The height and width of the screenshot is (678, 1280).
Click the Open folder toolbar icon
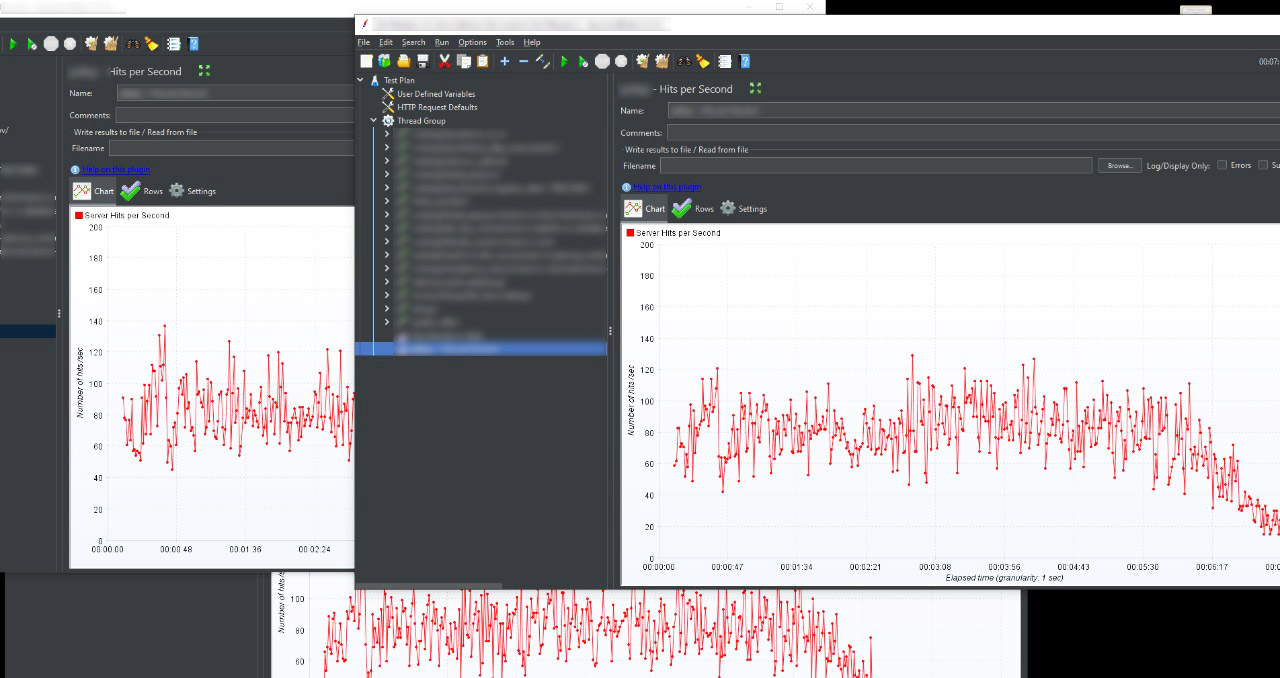404,61
